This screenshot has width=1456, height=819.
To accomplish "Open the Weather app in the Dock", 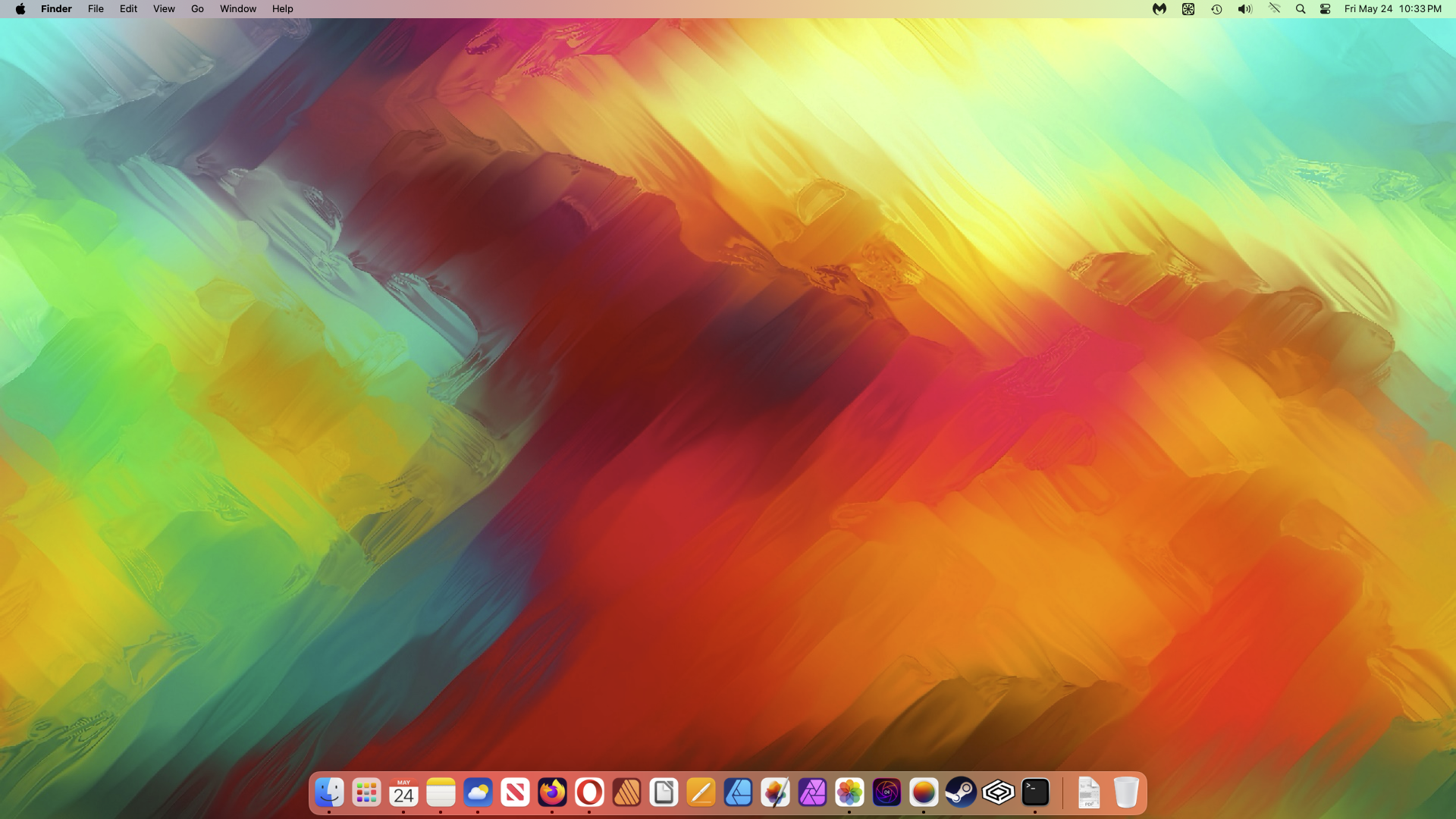I will coord(478,792).
